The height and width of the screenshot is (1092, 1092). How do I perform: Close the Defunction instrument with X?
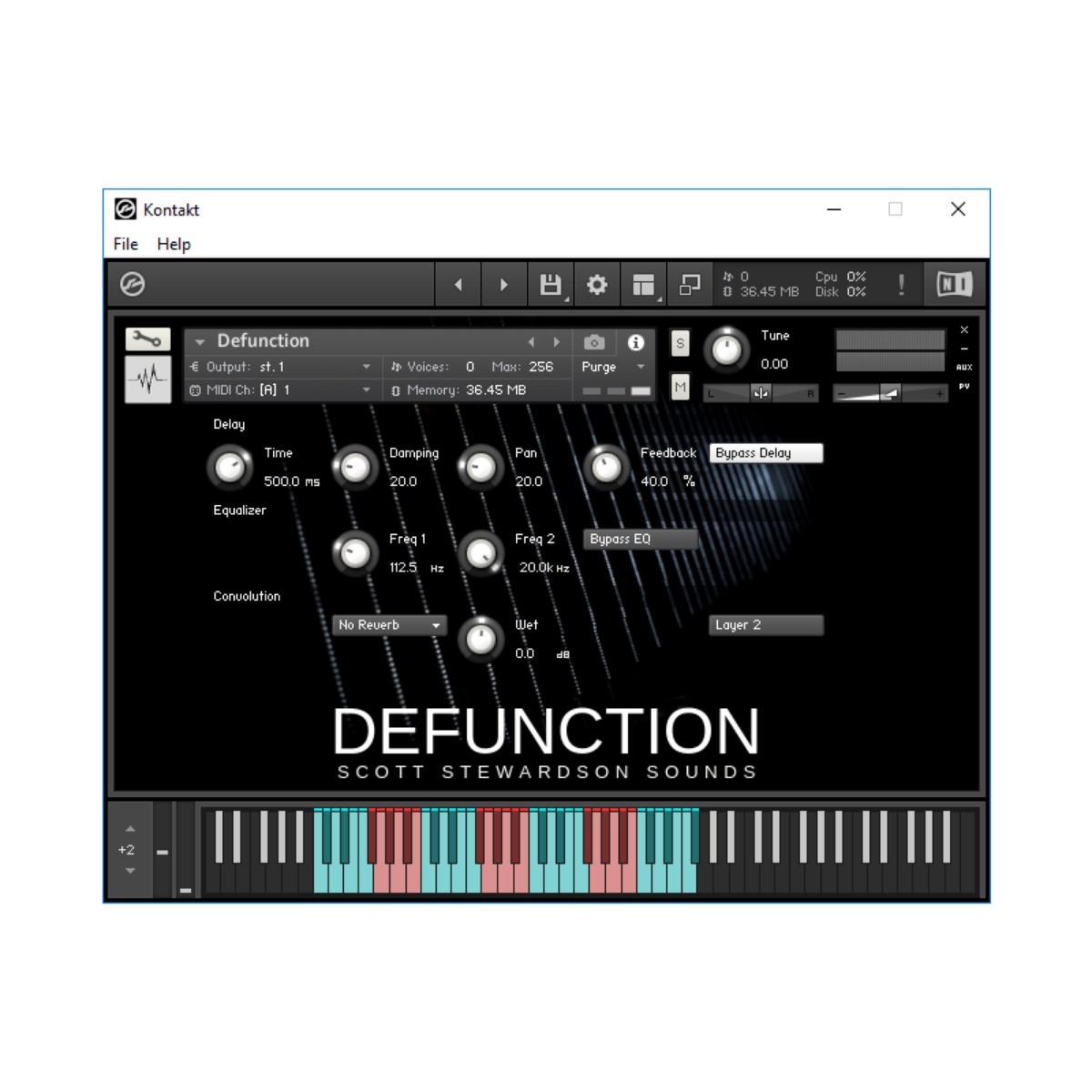pos(964,329)
